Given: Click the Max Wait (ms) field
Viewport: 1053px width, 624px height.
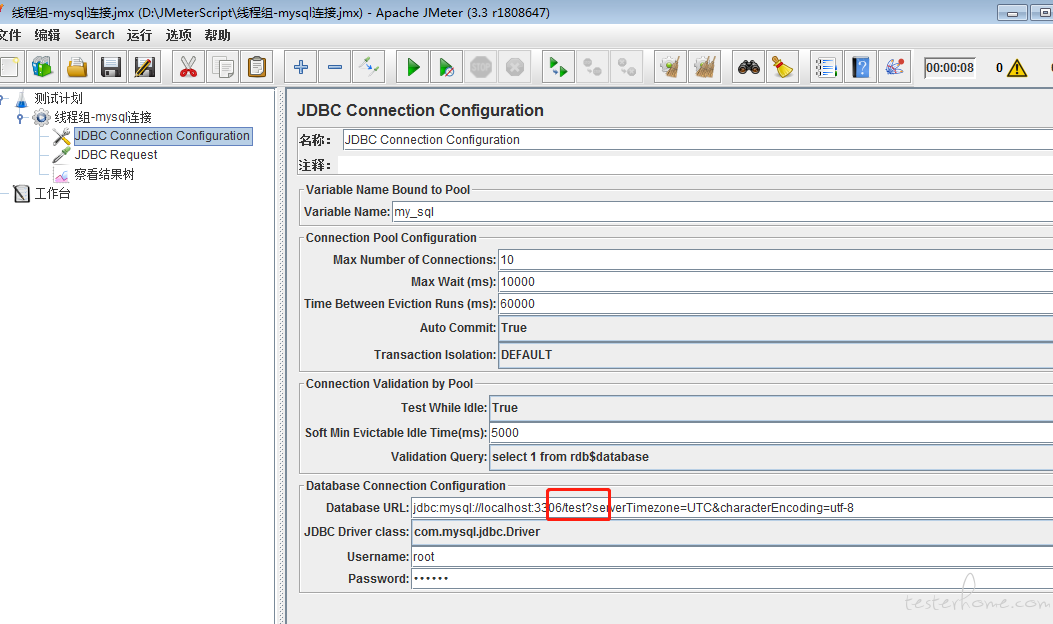Looking at the screenshot, I should tap(776, 282).
